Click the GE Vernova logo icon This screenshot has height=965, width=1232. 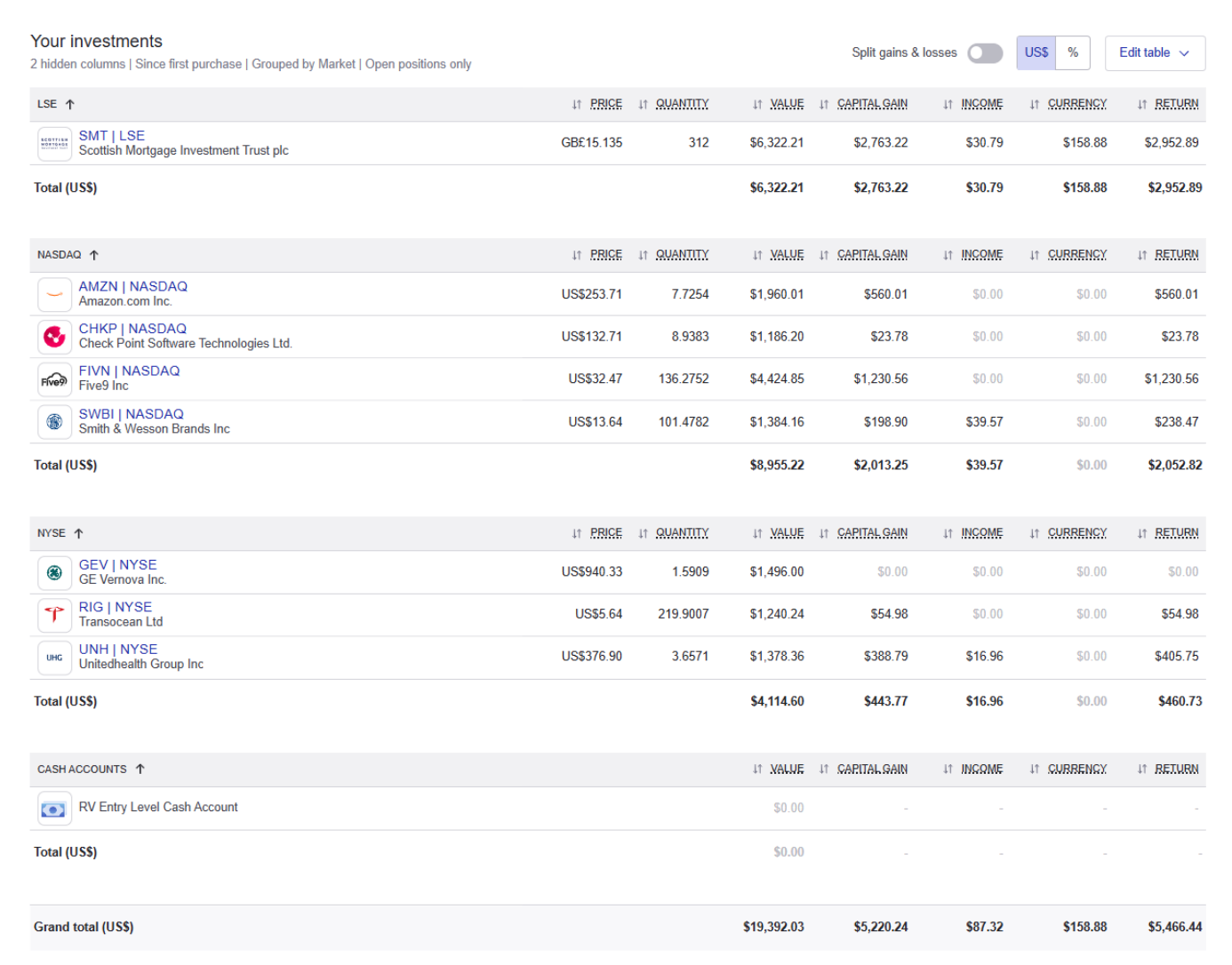click(54, 572)
